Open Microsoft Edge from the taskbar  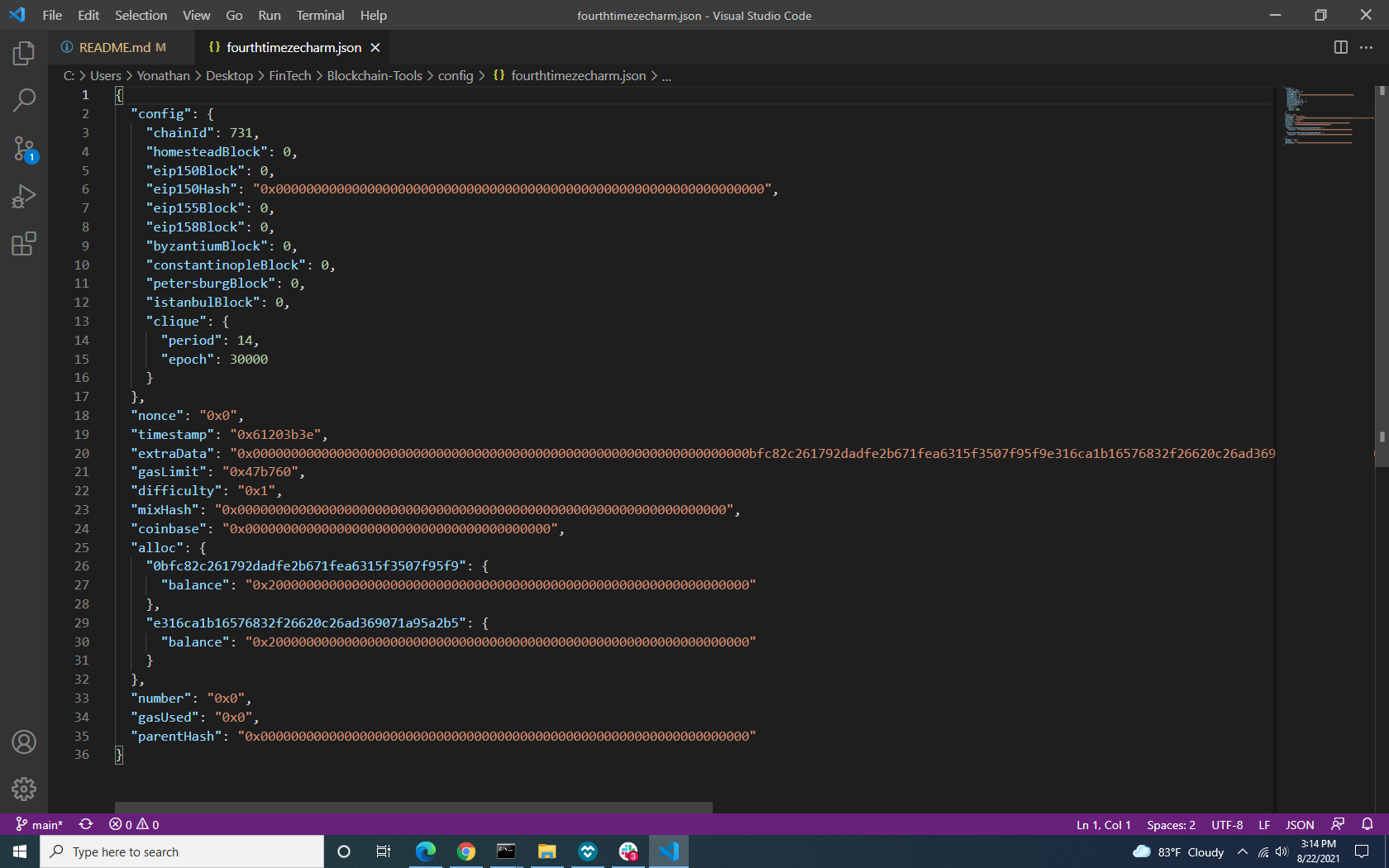[426, 851]
